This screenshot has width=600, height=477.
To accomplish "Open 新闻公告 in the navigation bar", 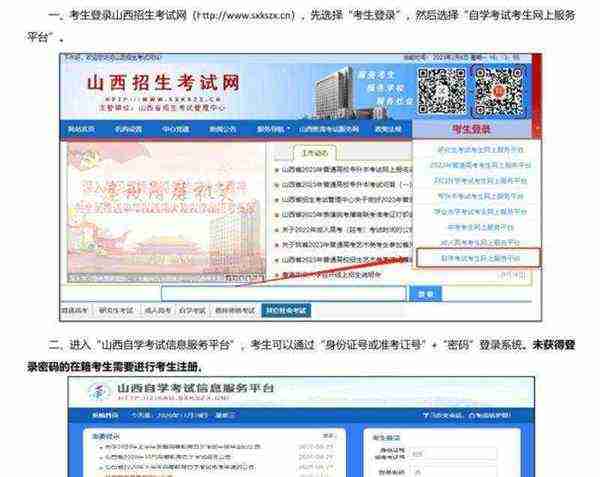I will pyautogui.click(x=222, y=129).
